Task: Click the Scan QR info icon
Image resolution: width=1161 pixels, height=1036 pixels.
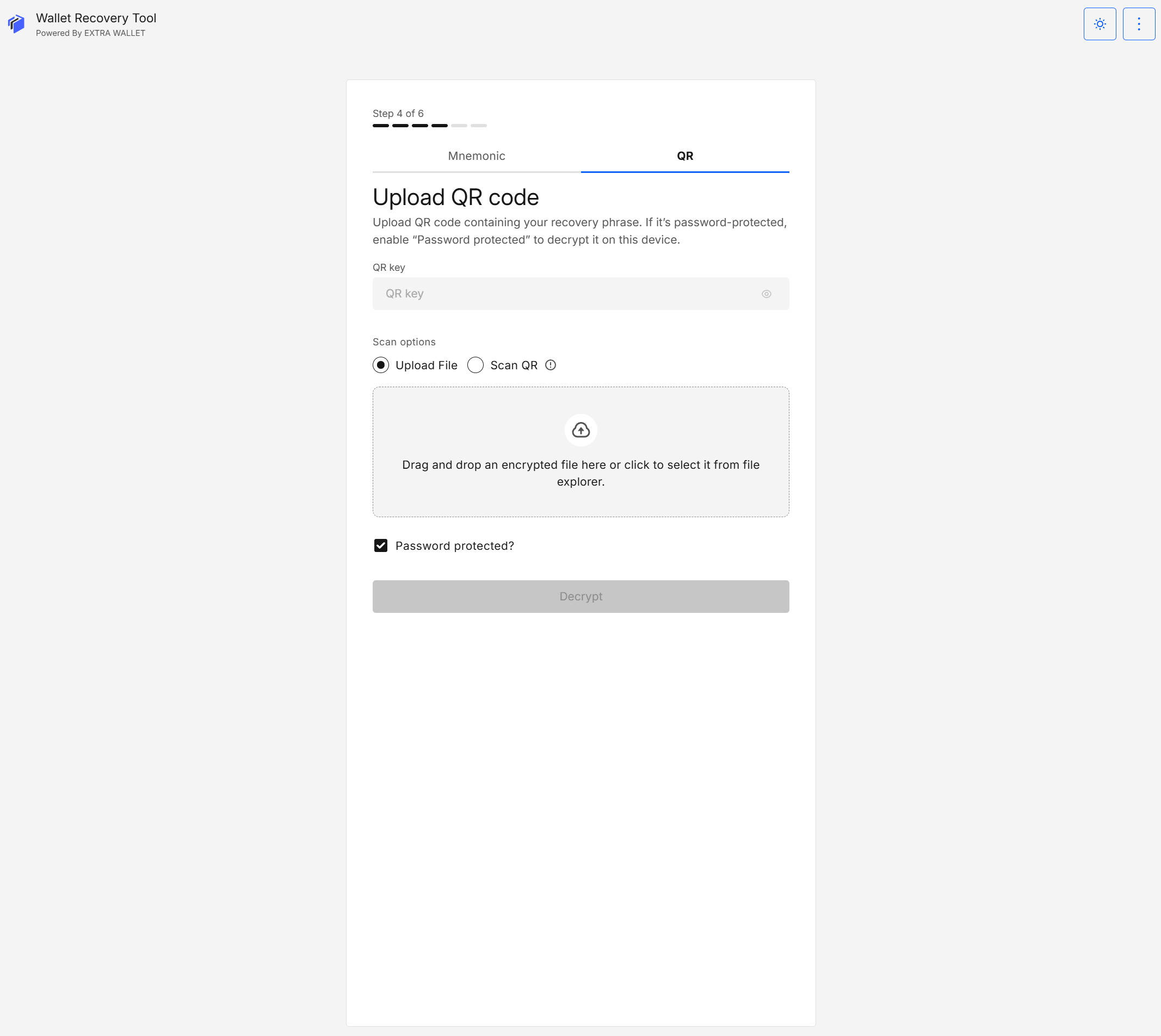Action: [550, 365]
